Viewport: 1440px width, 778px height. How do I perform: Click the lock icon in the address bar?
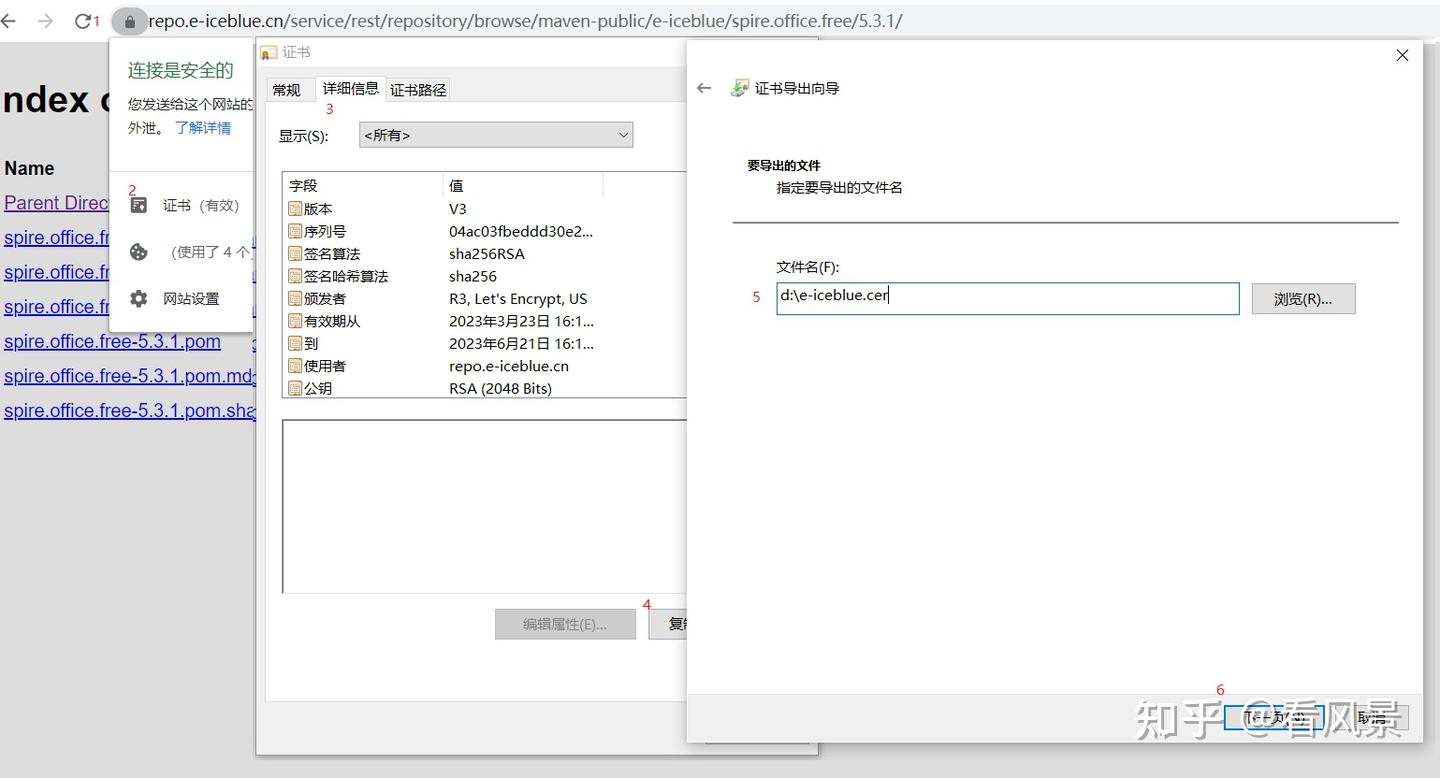click(130, 20)
